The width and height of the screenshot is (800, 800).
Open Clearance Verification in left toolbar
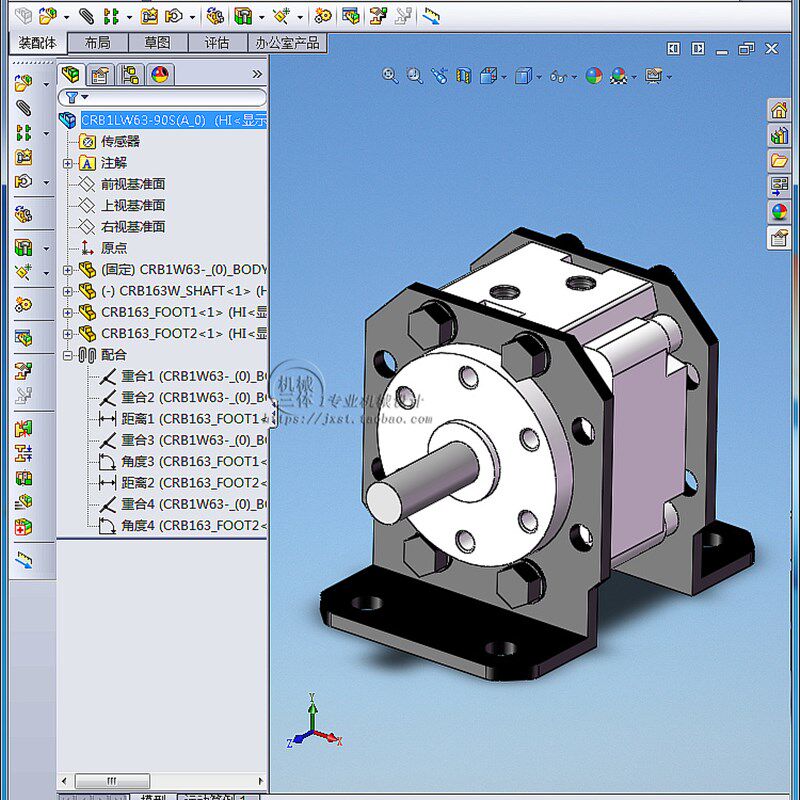(23, 453)
